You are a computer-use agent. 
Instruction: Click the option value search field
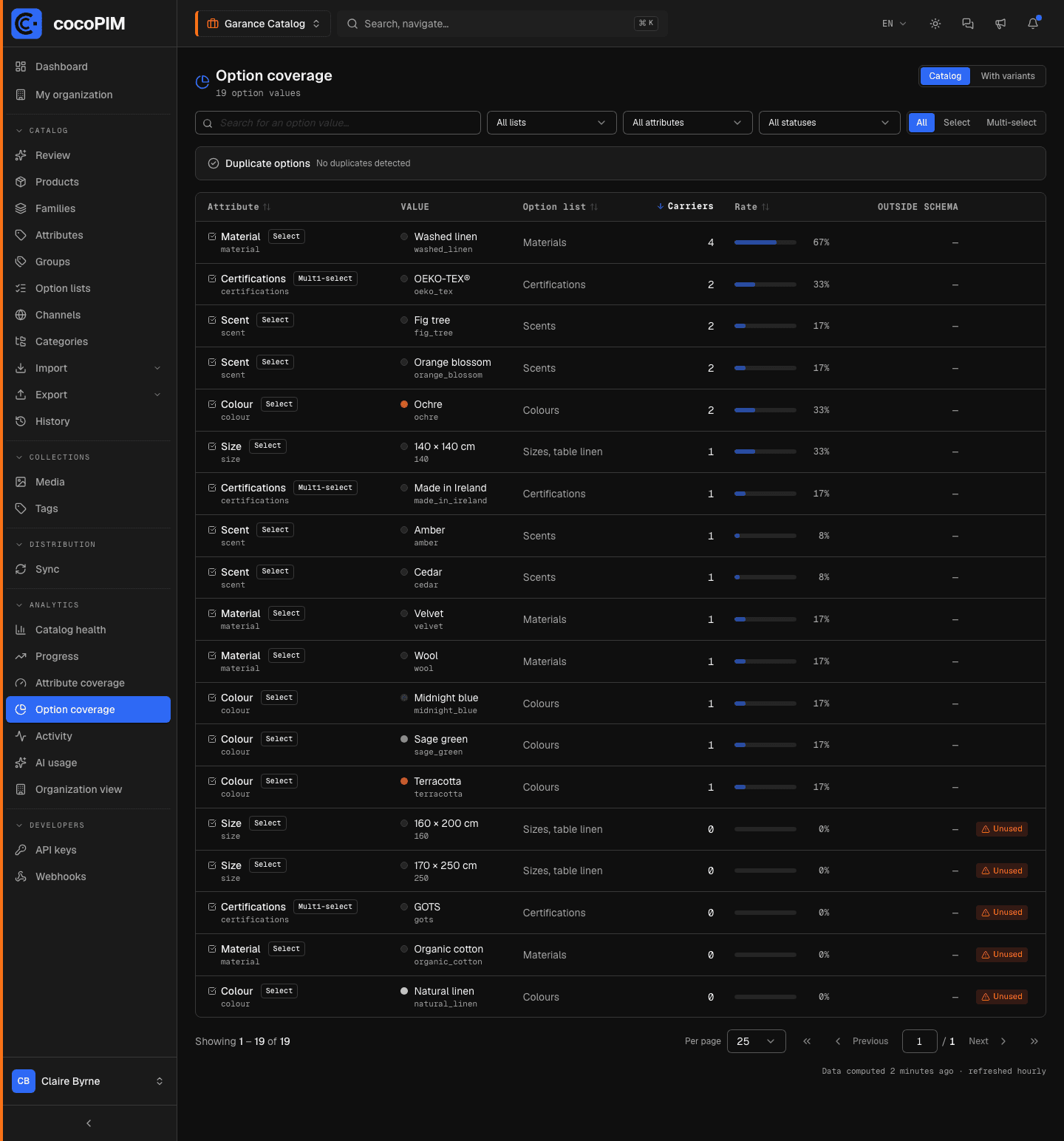(x=338, y=123)
